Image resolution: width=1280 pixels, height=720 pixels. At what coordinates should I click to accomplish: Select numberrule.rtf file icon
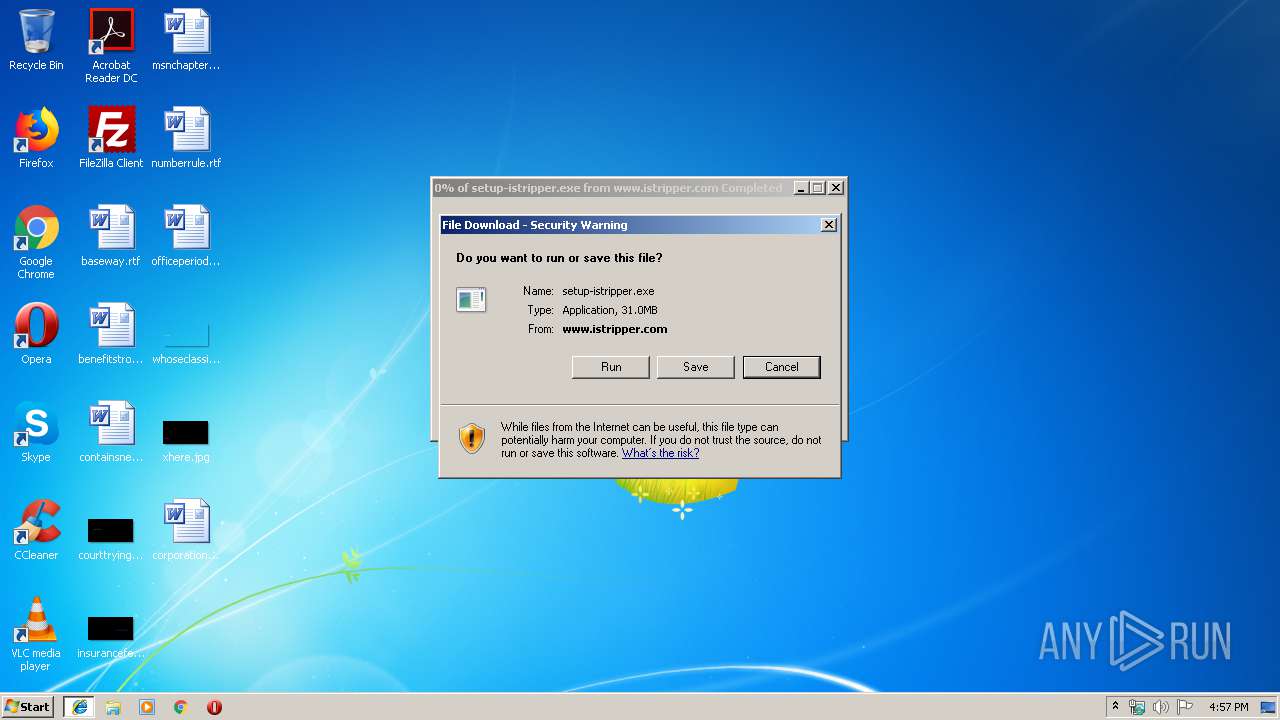pyautogui.click(x=186, y=138)
